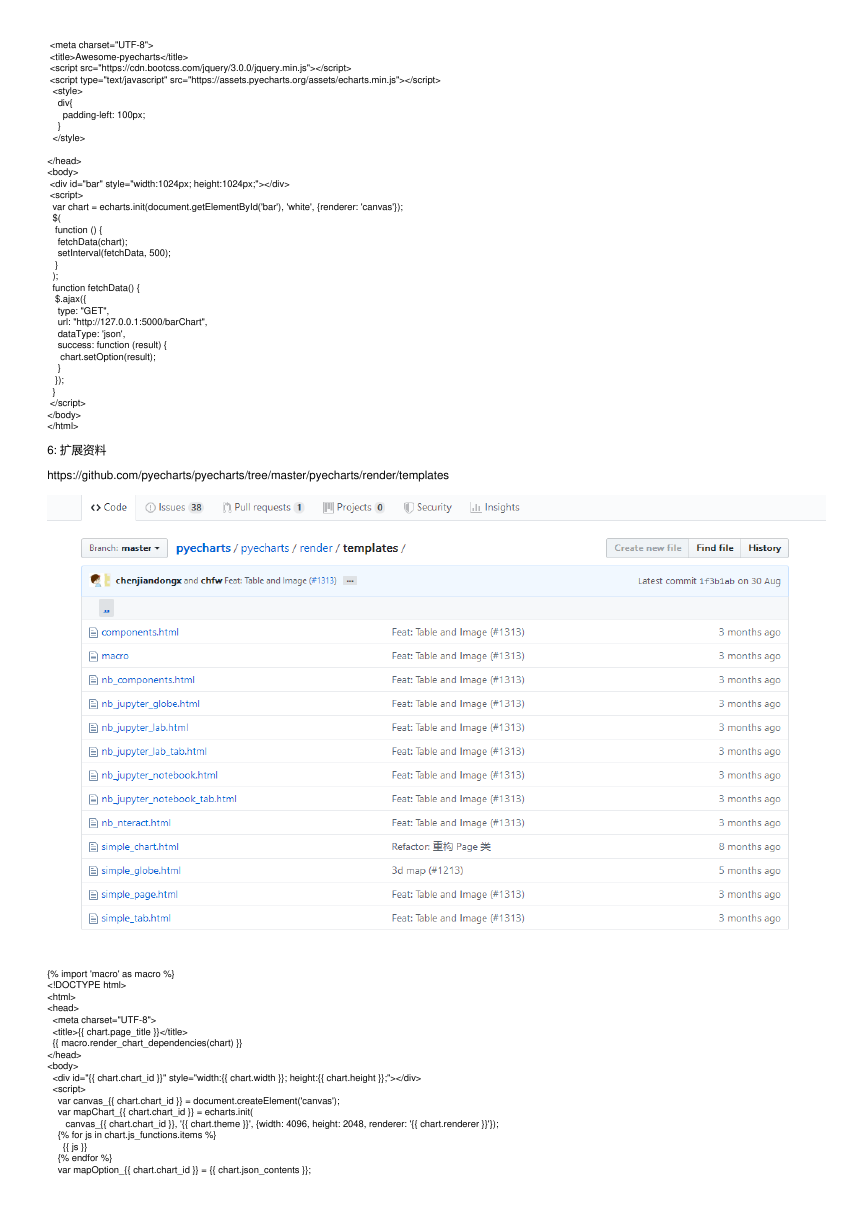Open the 'Refactor: 重构 Page 类' commit message
Image resolution: width=868 pixels, height=1228 pixels.
441,847
